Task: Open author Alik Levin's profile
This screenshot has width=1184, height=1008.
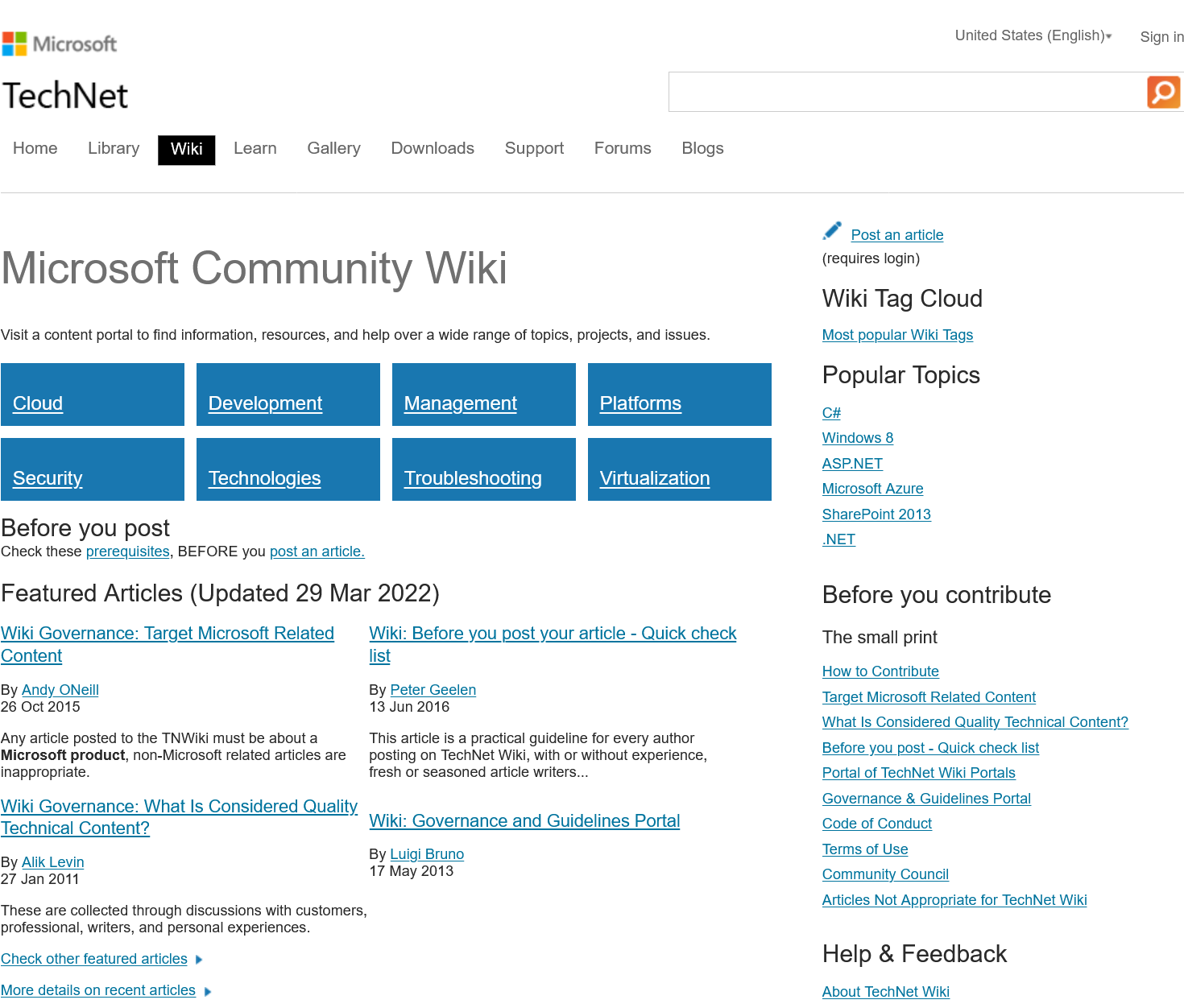Action: [53, 862]
